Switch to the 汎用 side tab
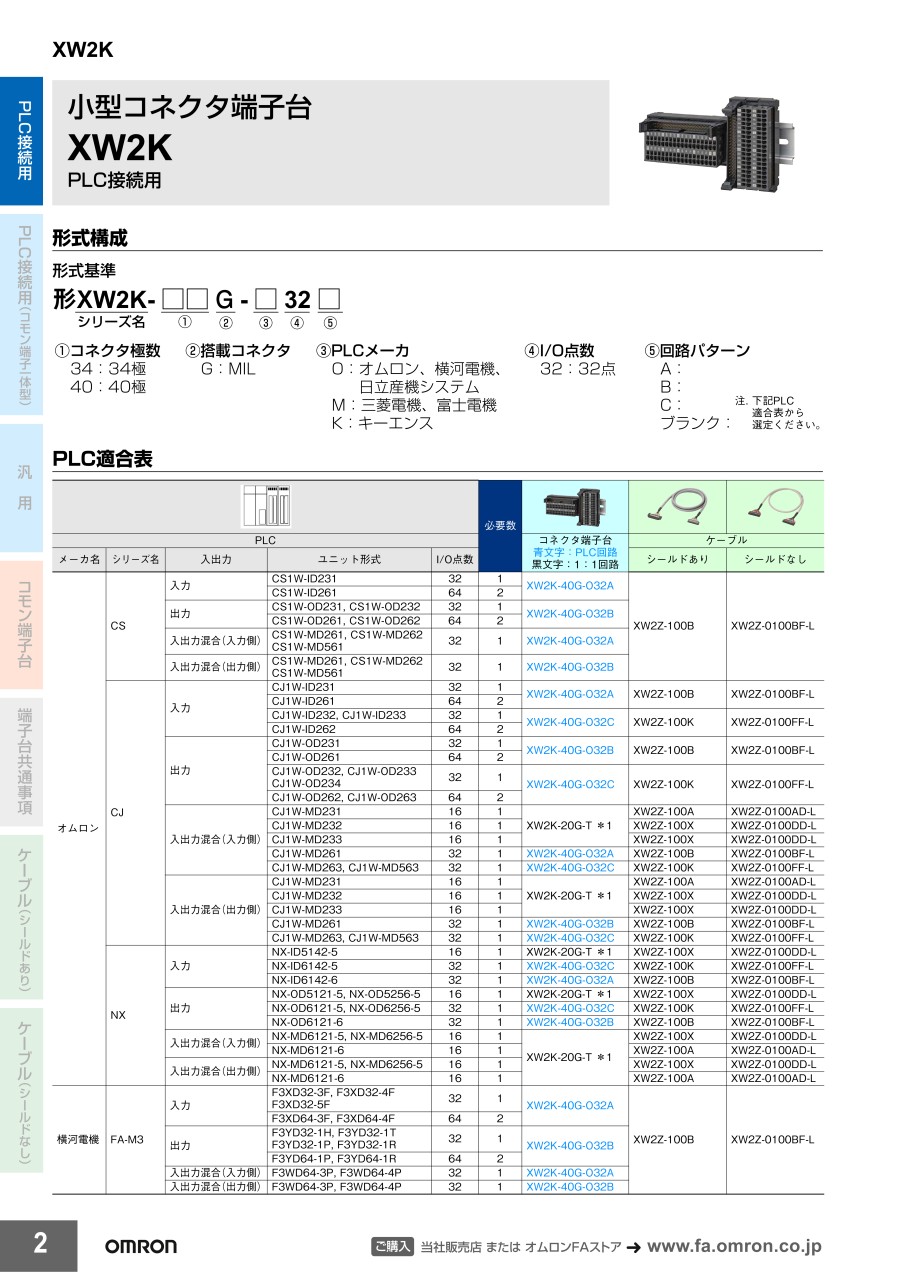Viewport: 900px width, 1272px height. pyautogui.click(x=22, y=486)
